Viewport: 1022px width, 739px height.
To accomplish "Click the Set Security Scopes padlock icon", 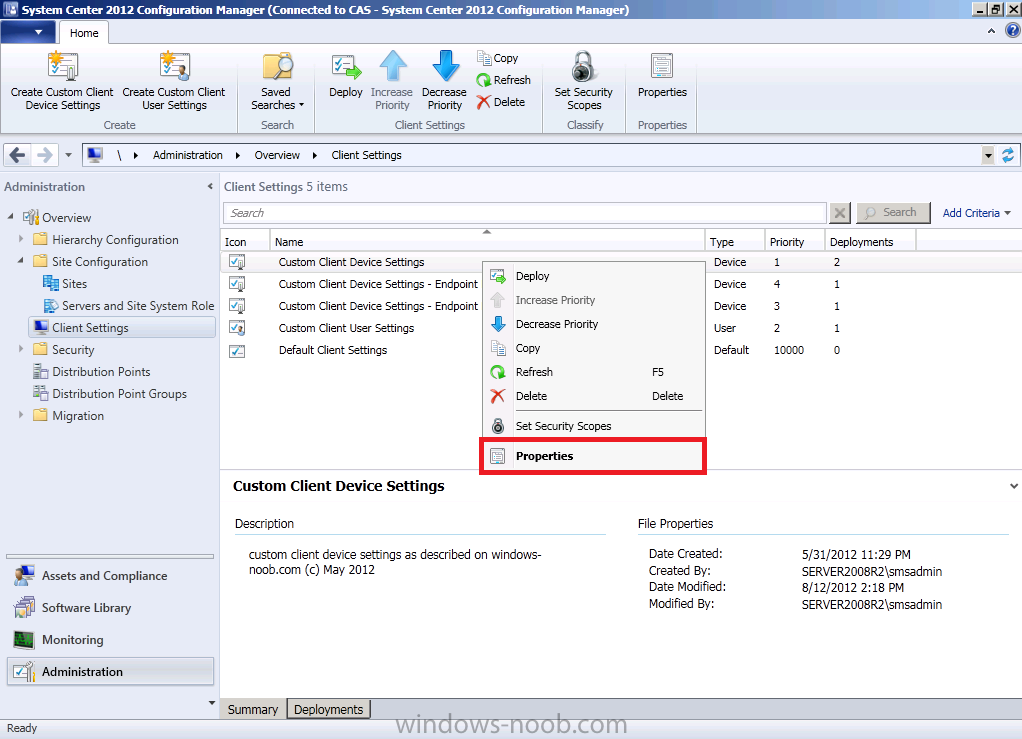I will [583, 66].
